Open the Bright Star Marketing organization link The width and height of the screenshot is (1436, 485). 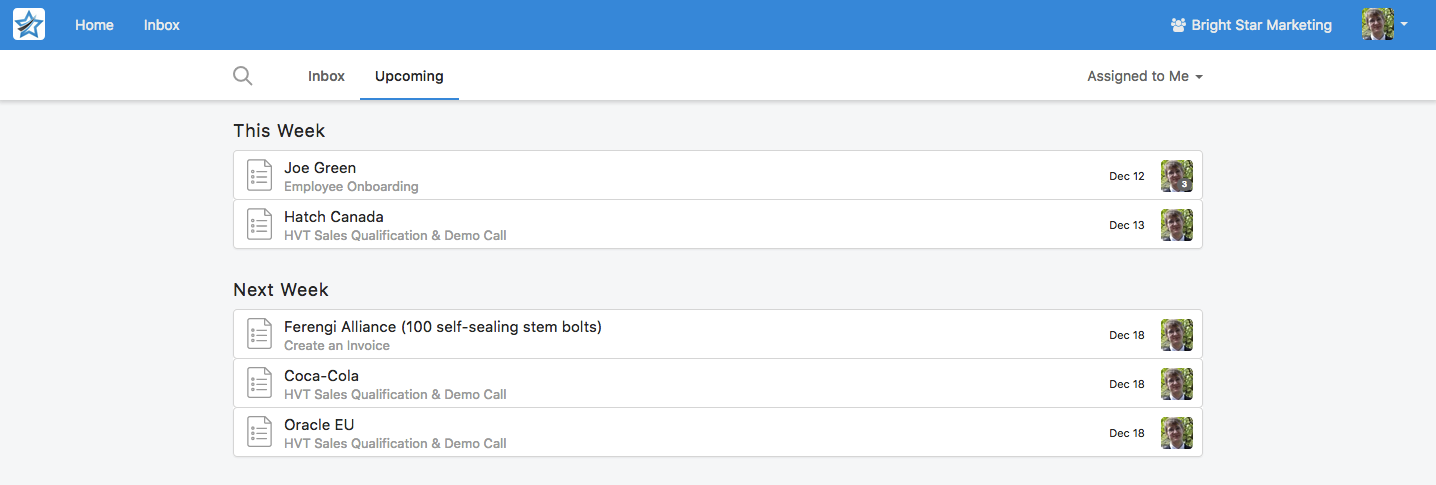1261,25
